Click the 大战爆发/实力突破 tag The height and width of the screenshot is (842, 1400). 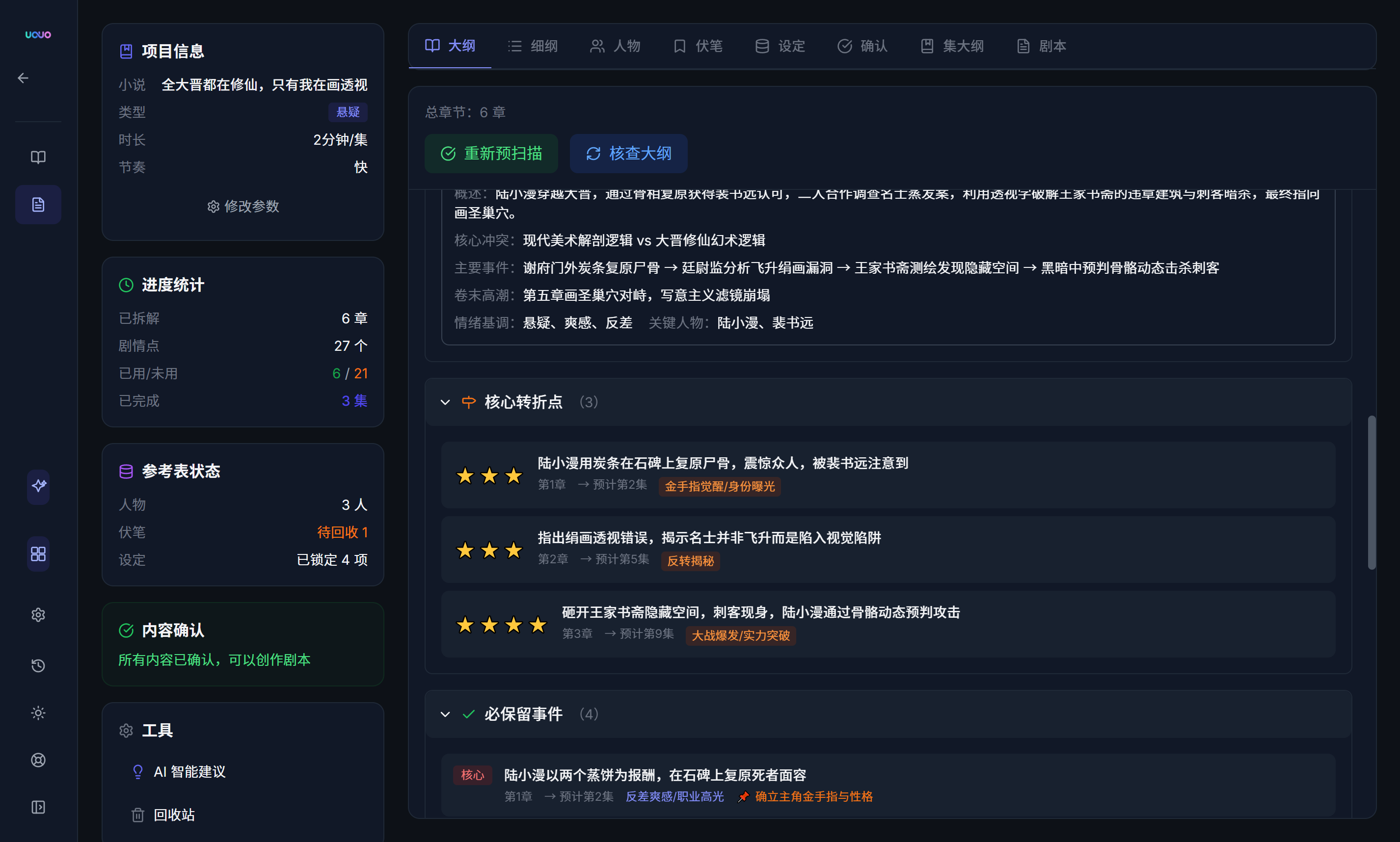coord(741,635)
